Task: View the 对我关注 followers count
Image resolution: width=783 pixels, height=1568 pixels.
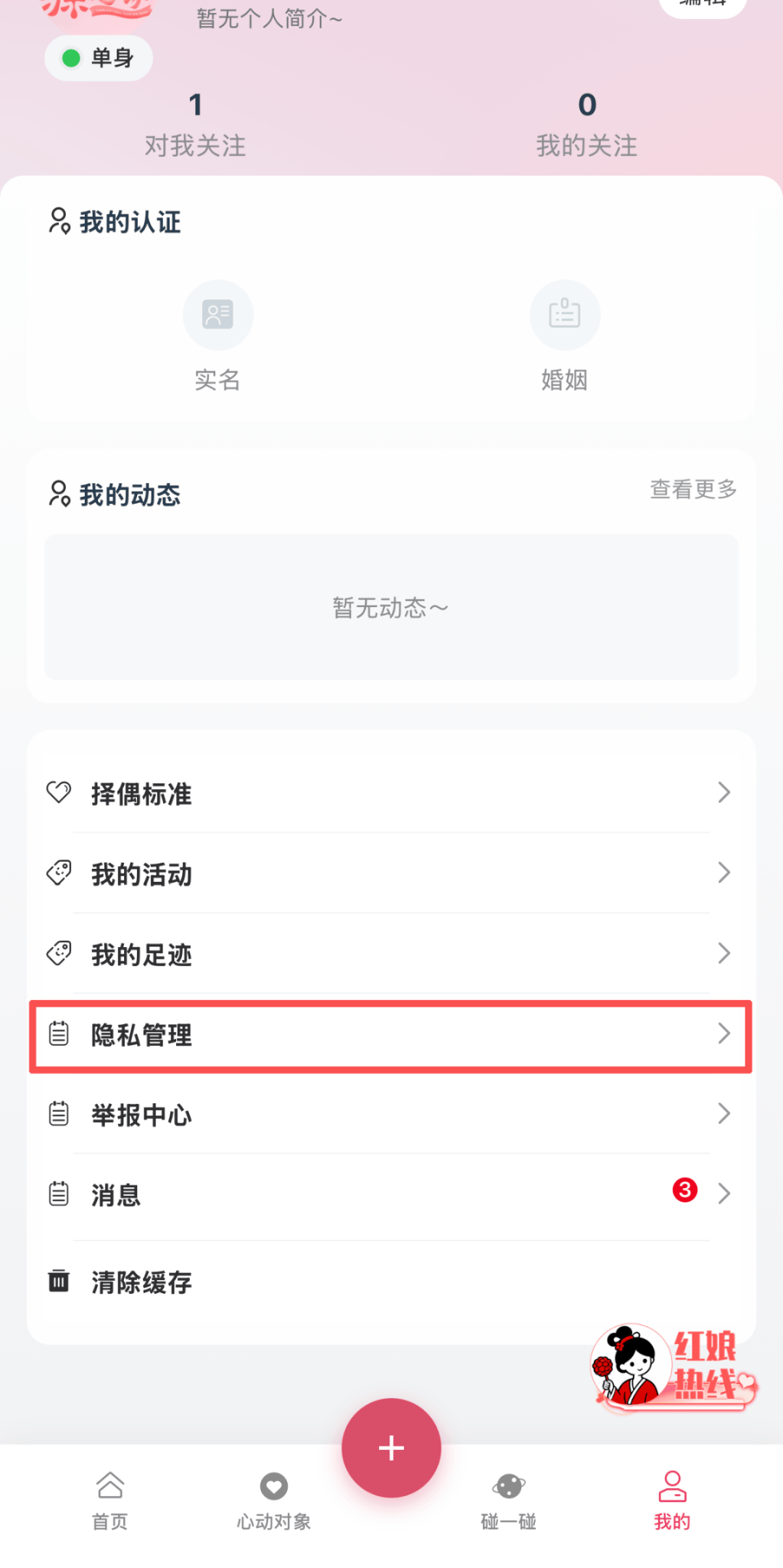Action: pos(195,123)
